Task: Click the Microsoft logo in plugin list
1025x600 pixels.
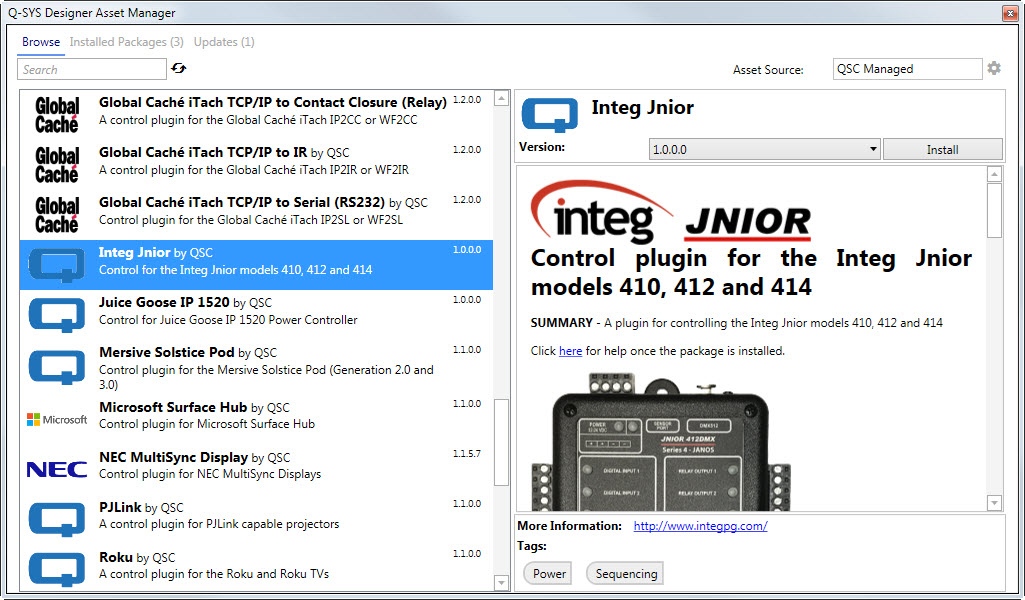Action: (x=57, y=420)
